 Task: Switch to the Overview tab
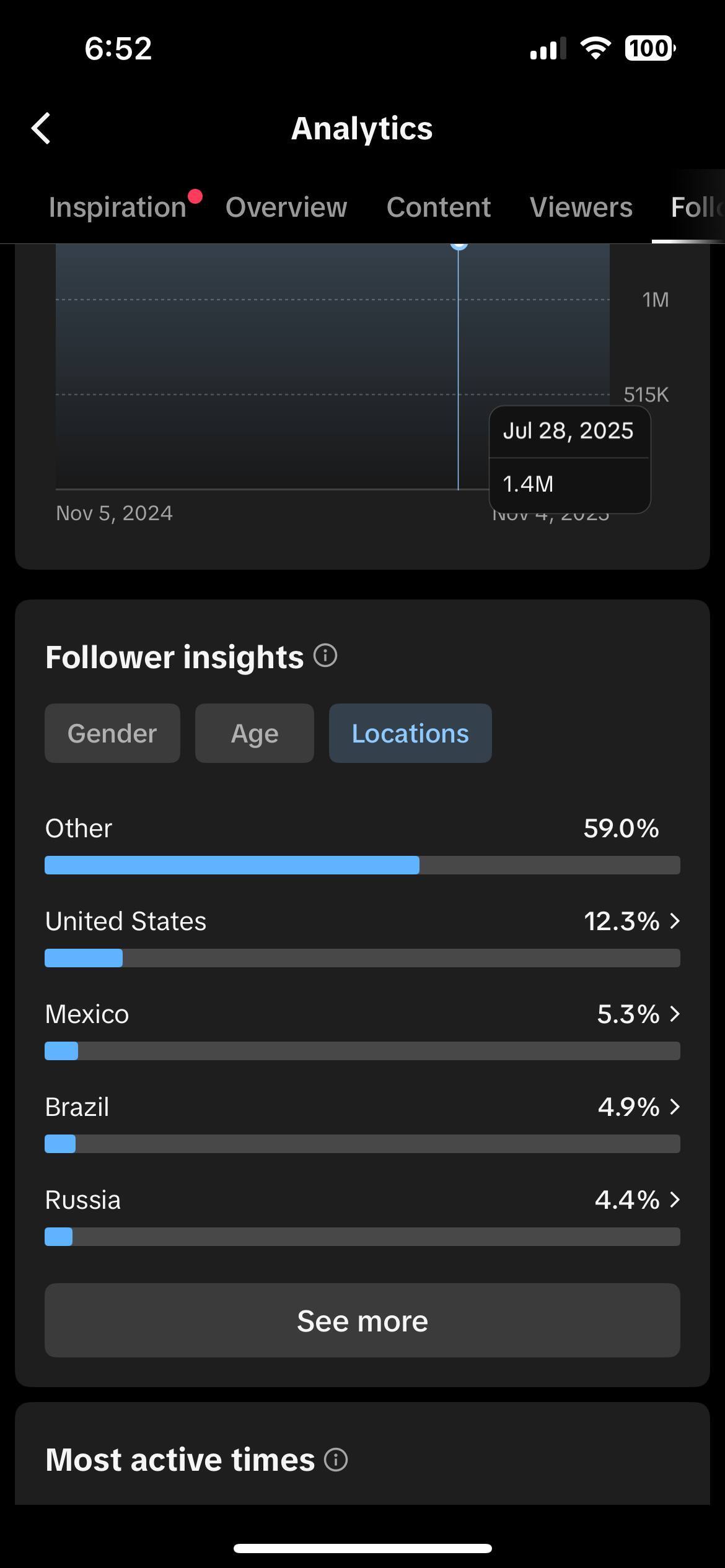[x=286, y=207]
